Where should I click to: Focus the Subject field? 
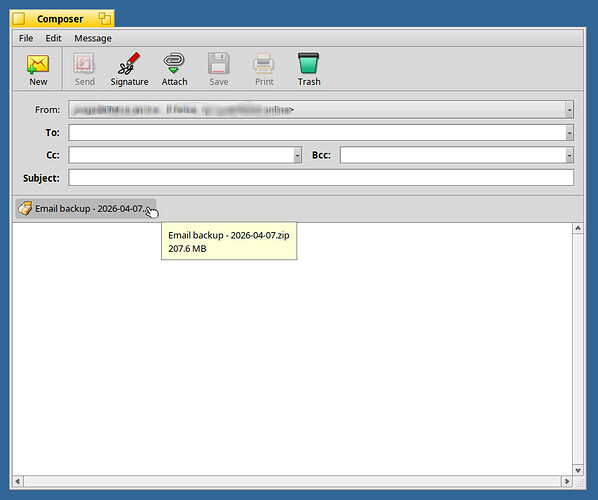coord(321,178)
